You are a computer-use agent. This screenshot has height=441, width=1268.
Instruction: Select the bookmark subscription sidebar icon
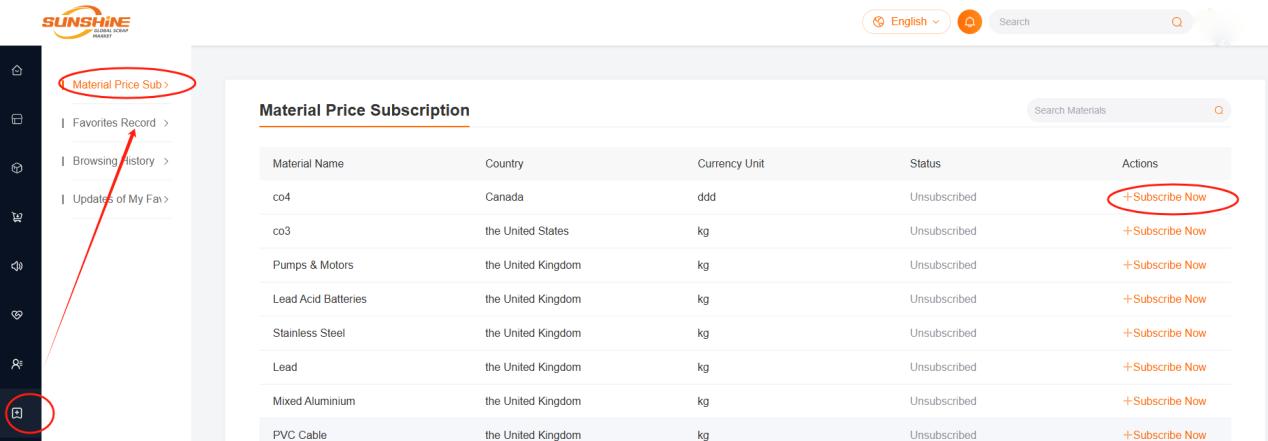pyautogui.click(x=16, y=412)
